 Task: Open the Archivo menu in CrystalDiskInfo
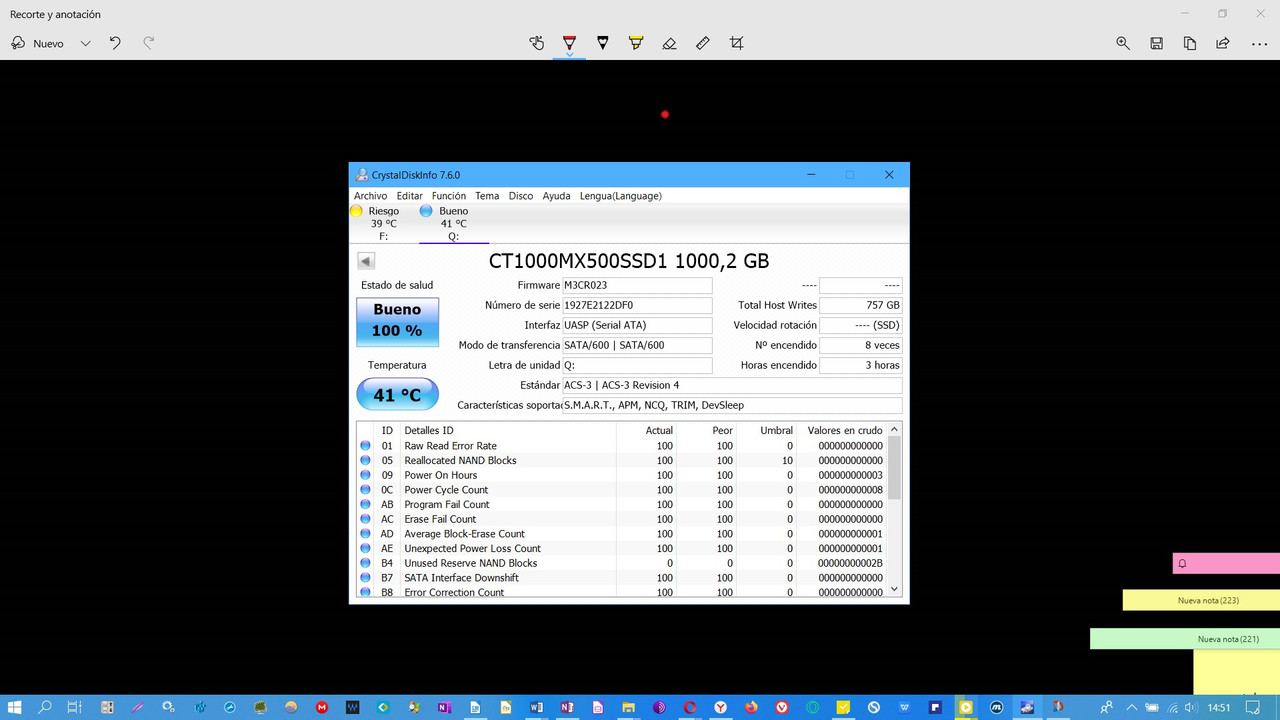(x=370, y=196)
